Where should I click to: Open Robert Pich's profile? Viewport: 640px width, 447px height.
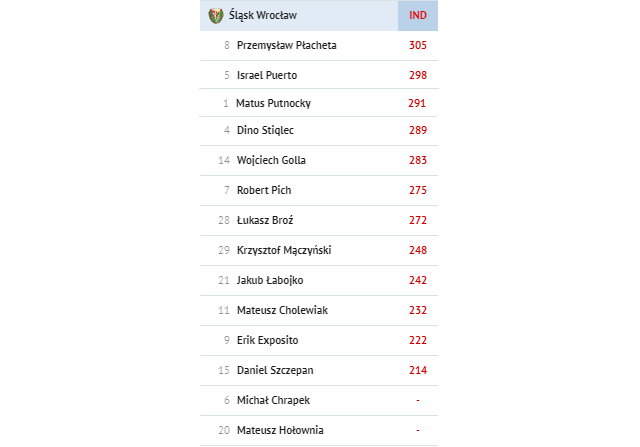point(264,190)
